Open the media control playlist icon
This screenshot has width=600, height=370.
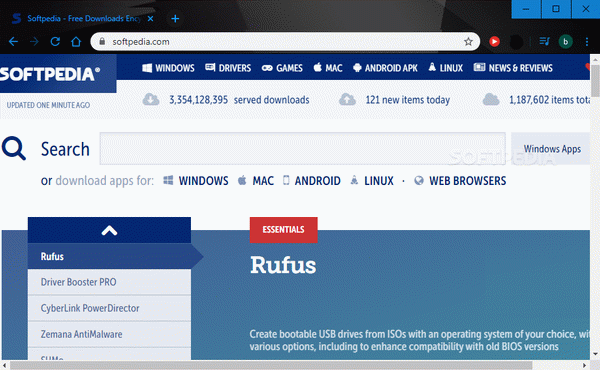[544, 41]
